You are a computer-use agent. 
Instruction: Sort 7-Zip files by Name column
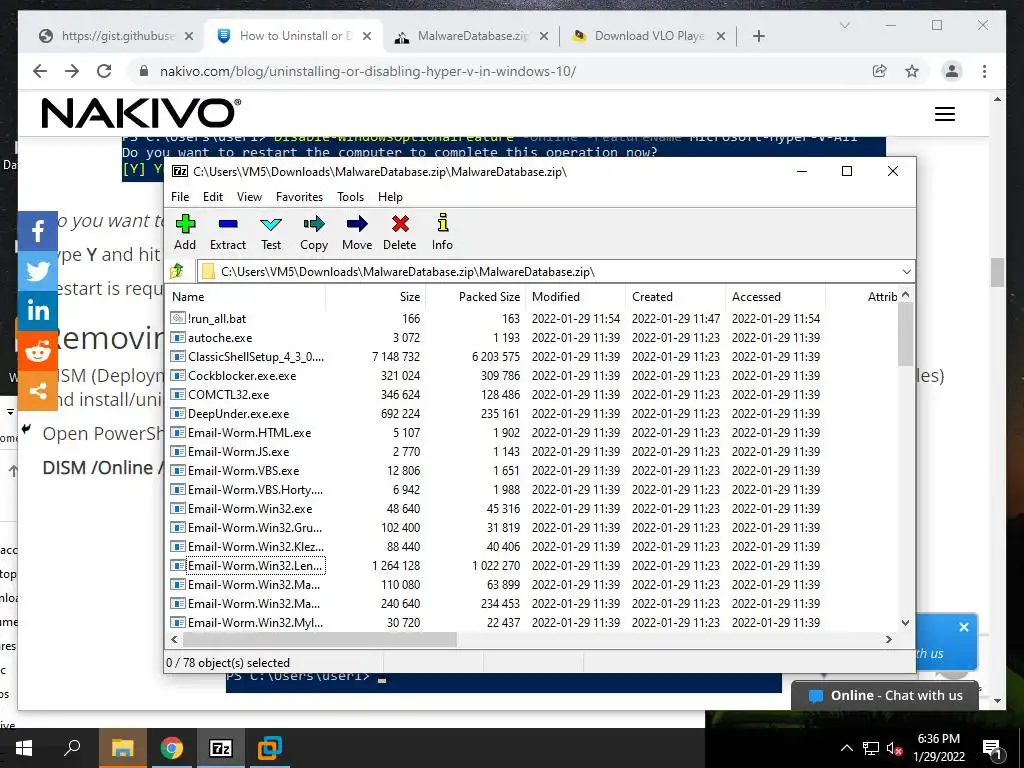[x=246, y=296]
